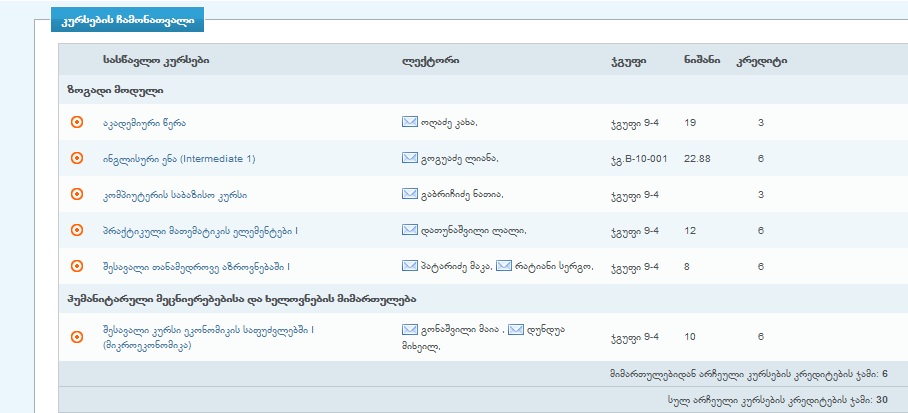The height and width of the screenshot is (413, 908).
Task: Click column header კრედიტი
Action: click(761, 60)
